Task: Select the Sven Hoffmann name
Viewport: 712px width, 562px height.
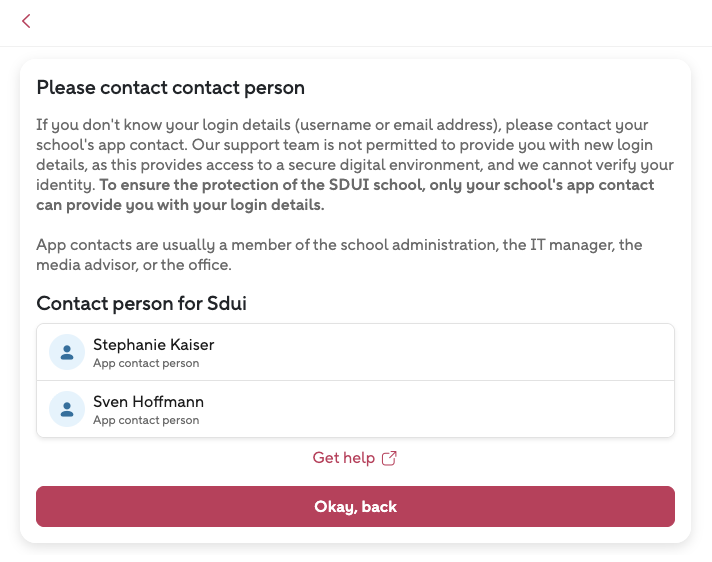Action: tap(148, 402)
